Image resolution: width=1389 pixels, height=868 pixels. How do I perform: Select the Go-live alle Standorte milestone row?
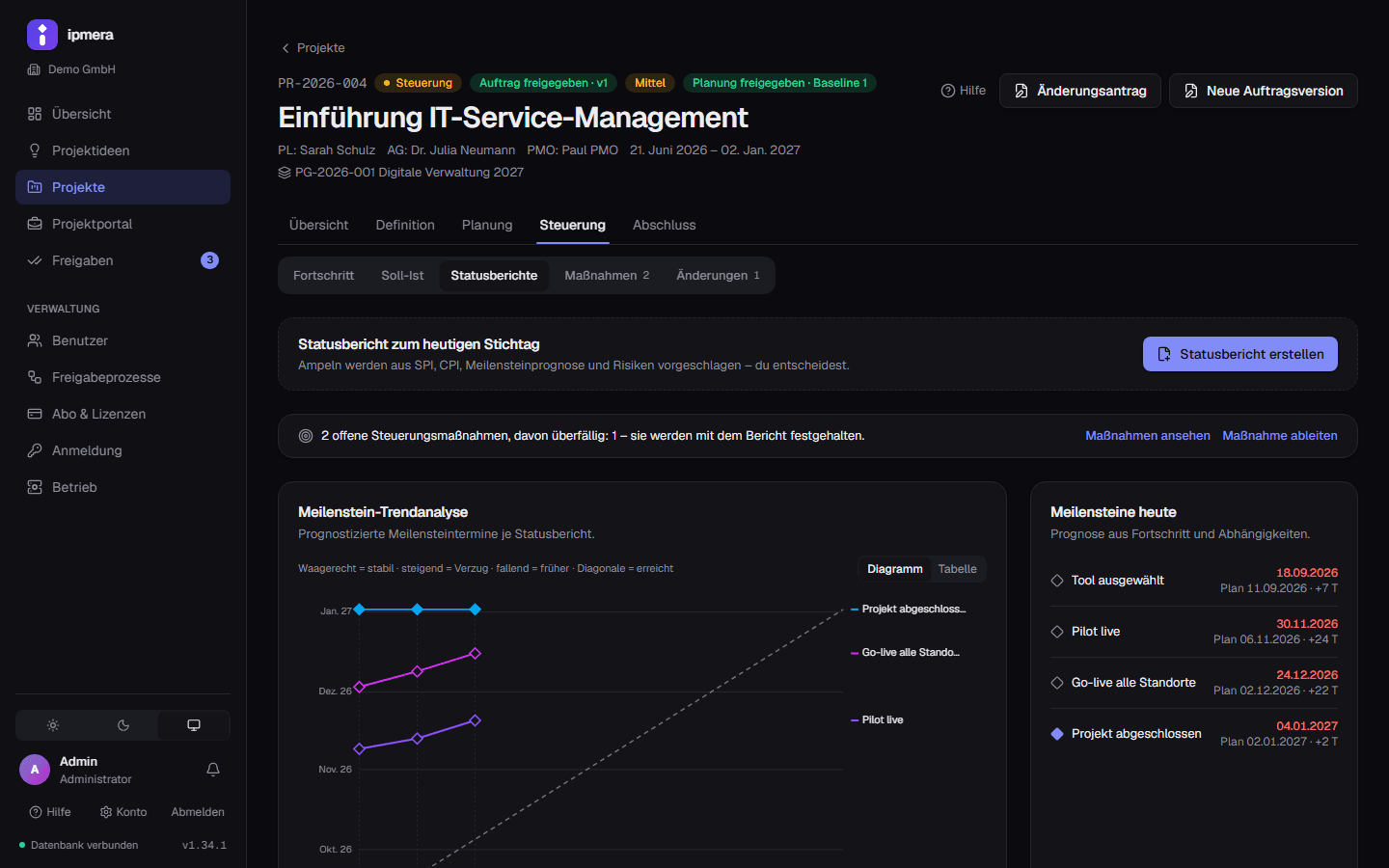tap(1194, 683)
